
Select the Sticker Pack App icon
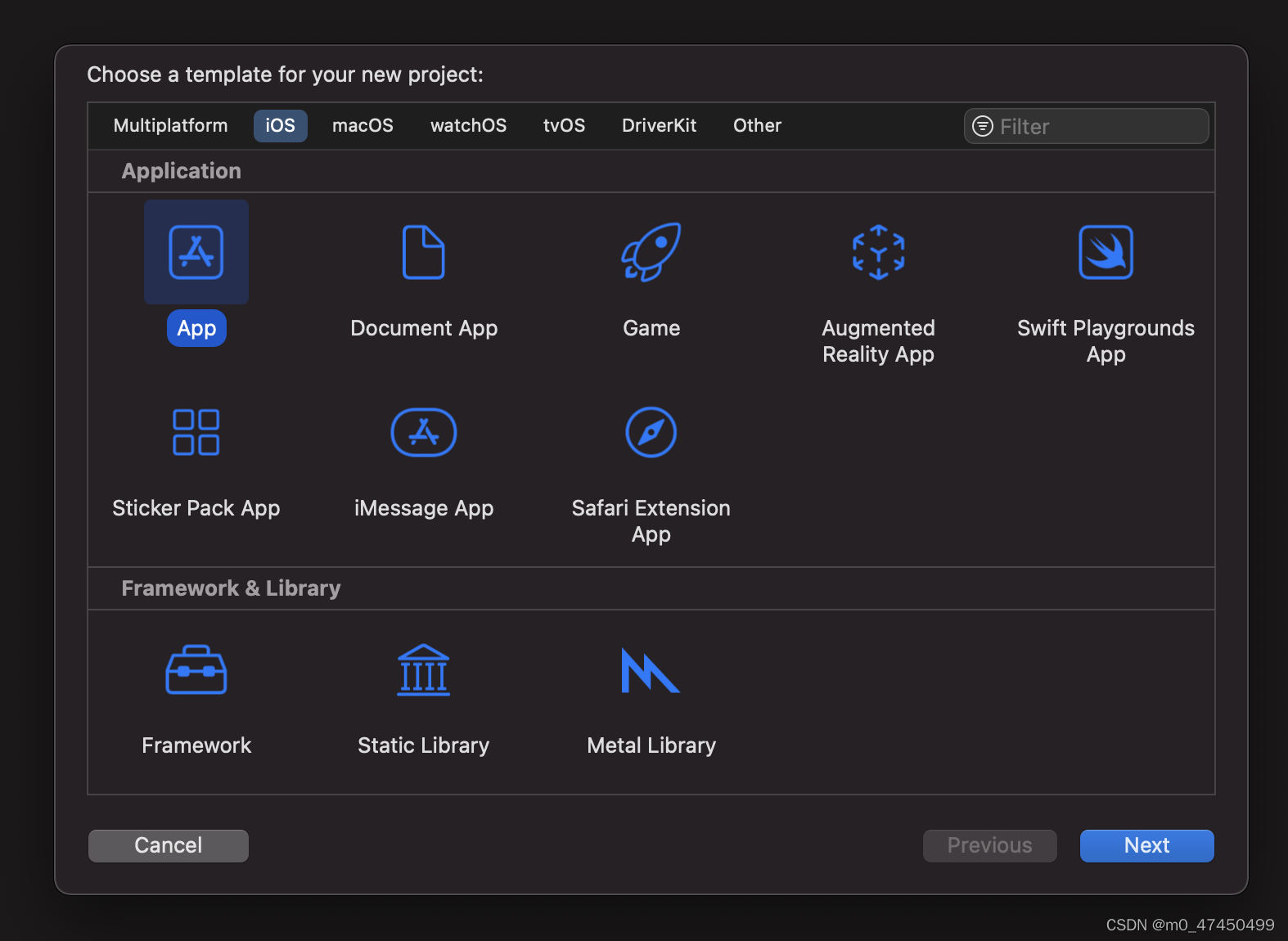(x=196, y=432)
